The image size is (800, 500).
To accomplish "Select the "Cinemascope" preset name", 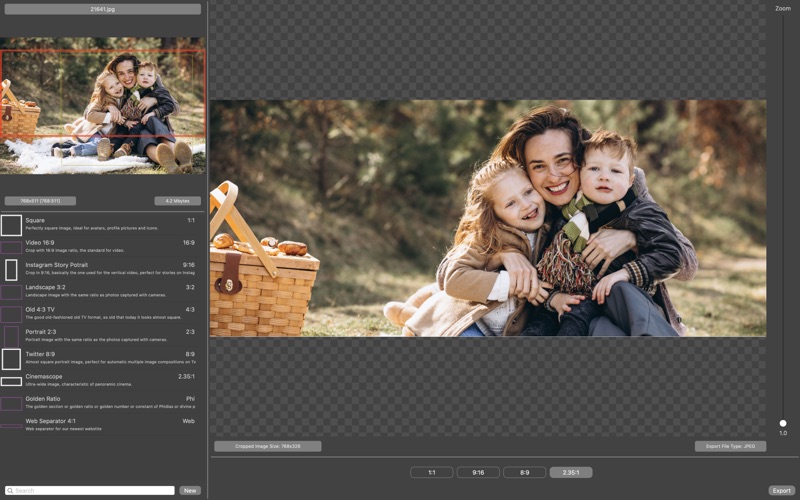I will point(44,377).
